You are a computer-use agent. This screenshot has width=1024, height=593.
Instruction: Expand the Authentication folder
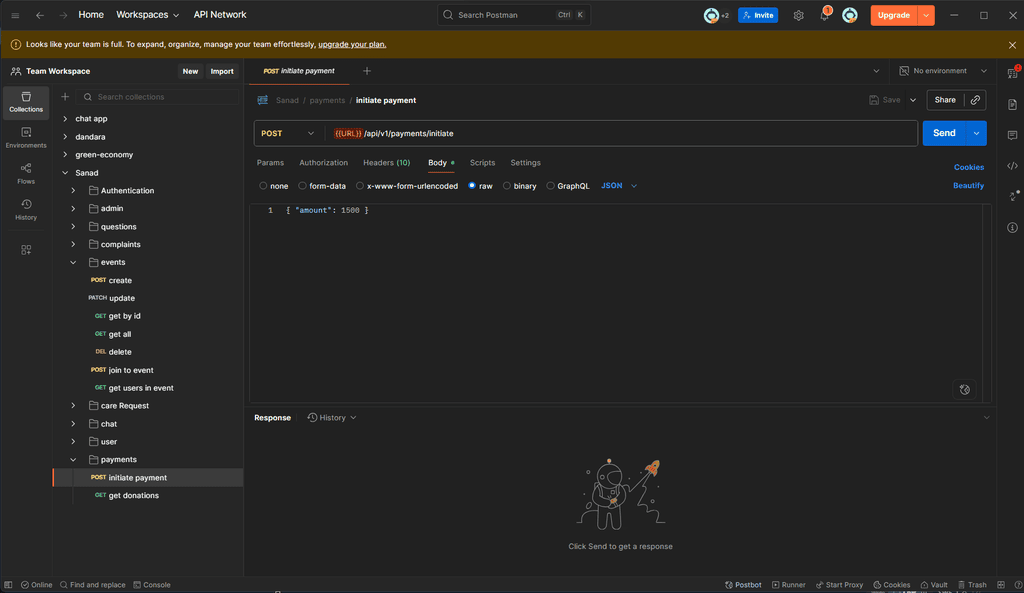tap(73, 191)
